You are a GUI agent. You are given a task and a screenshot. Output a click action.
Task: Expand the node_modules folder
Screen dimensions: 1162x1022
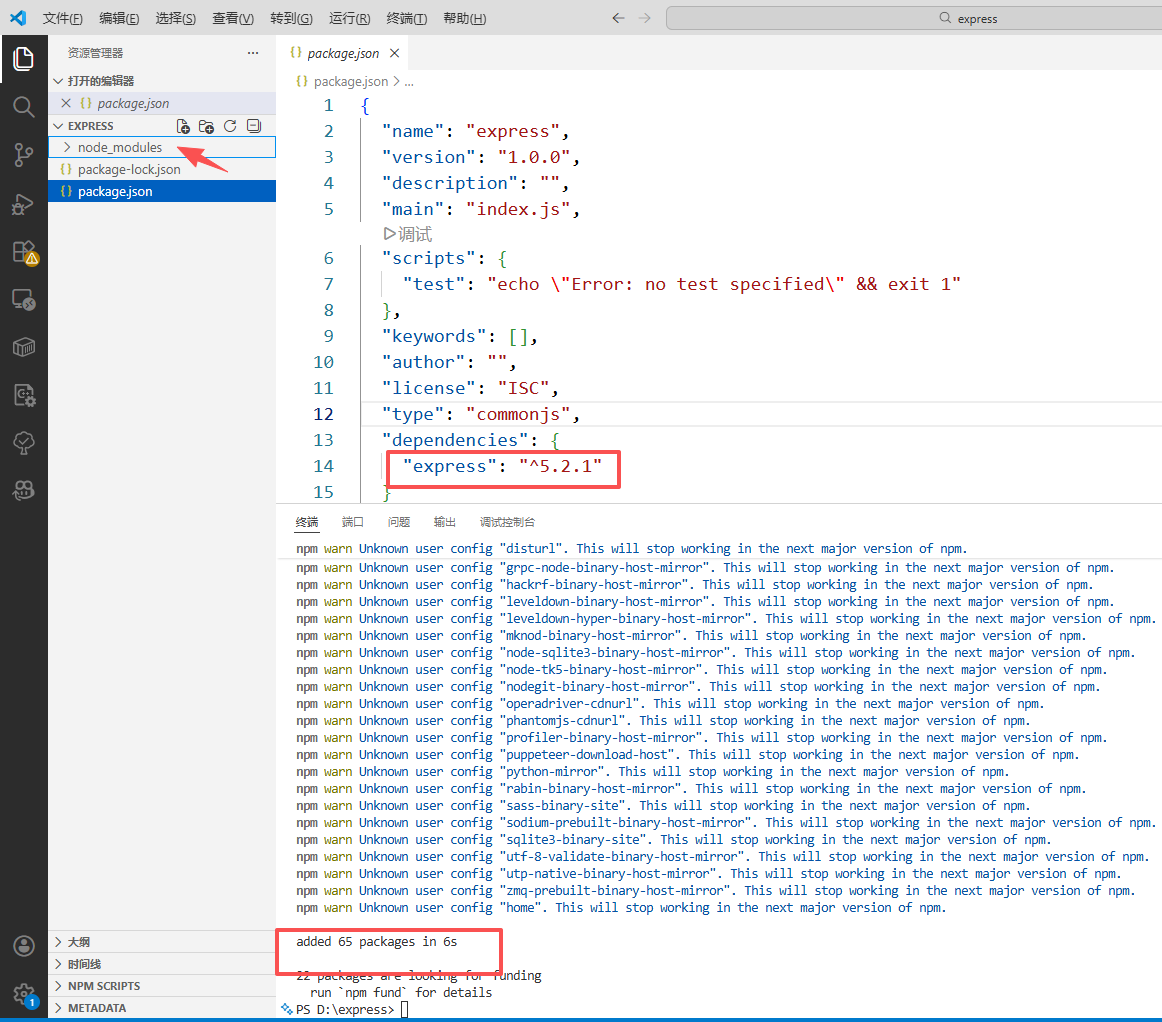click(119, 148)
